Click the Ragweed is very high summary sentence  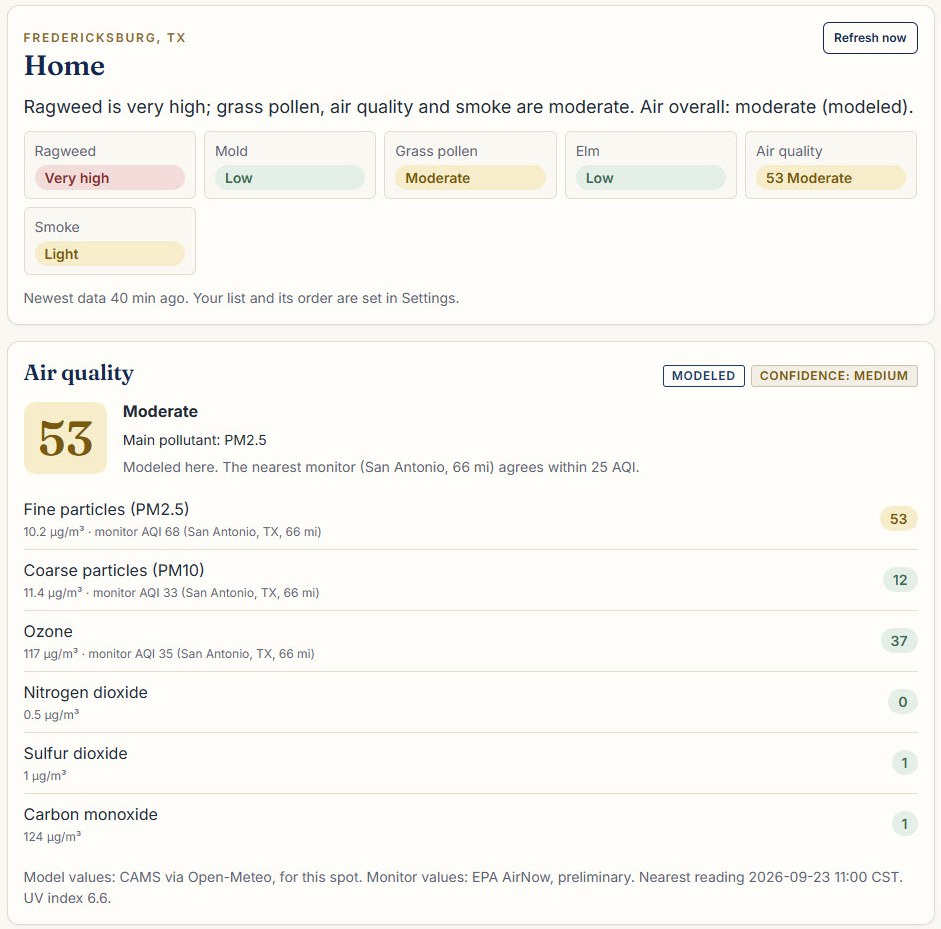pos(468,107)
